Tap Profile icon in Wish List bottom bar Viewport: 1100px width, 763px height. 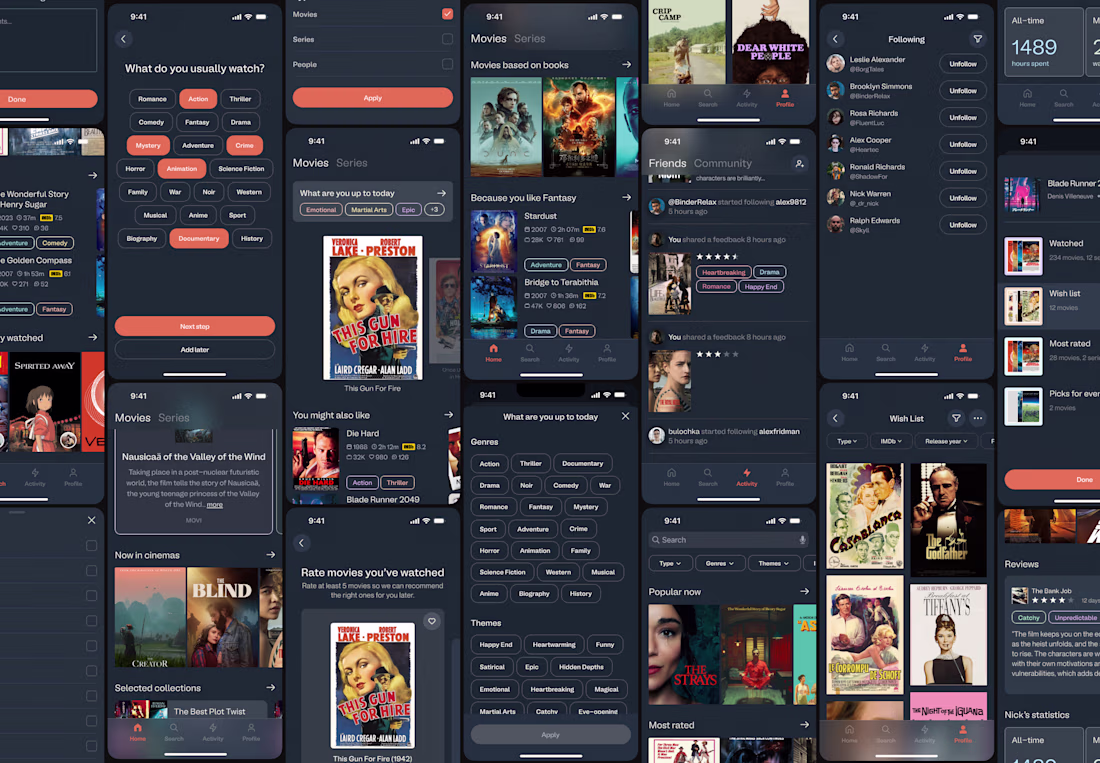coord(962,734)
